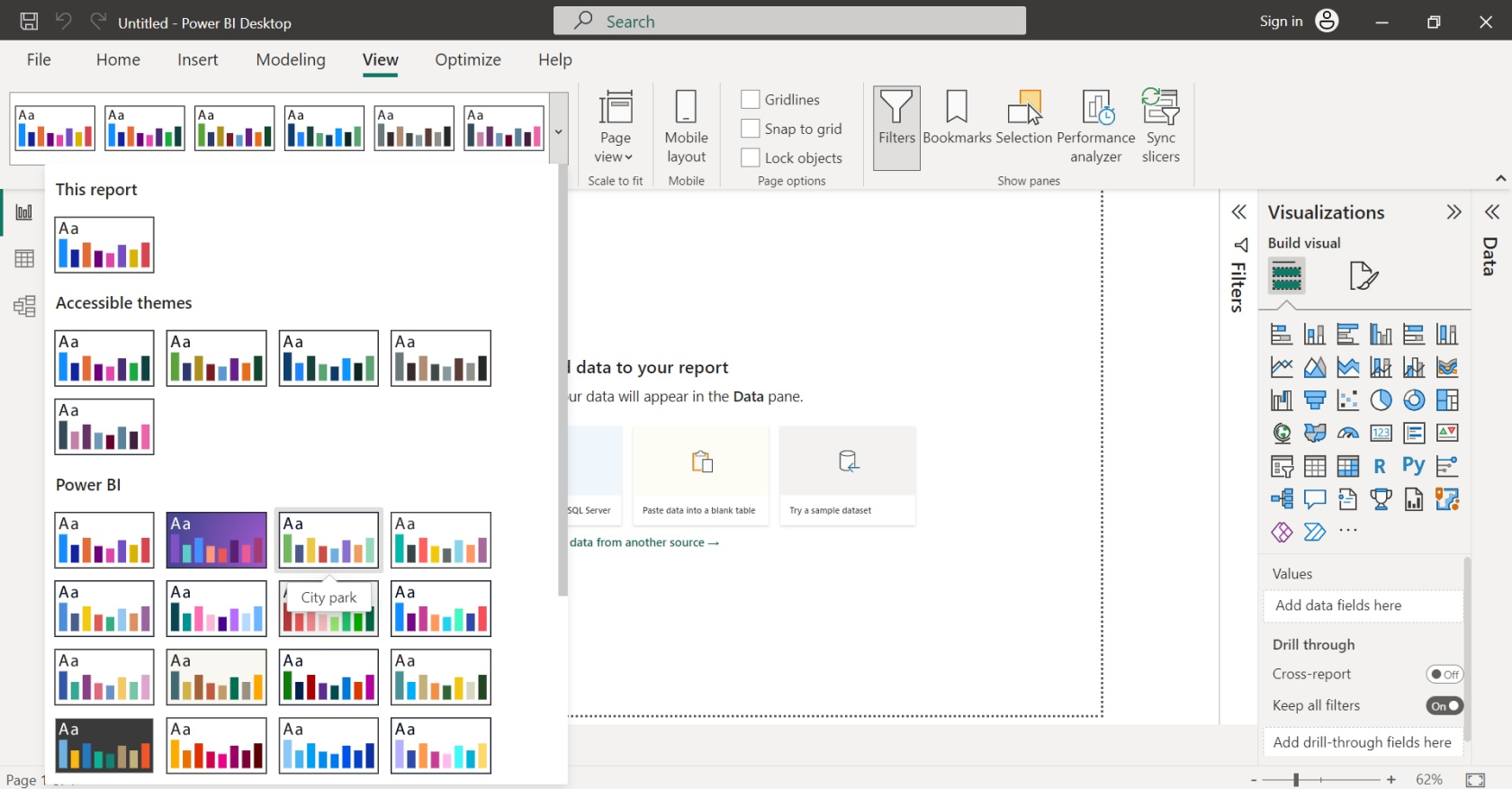The height and width of the screenshot is (789, 1512).
Task: Open the Page view dropdown
Action: tap(615, 126)
